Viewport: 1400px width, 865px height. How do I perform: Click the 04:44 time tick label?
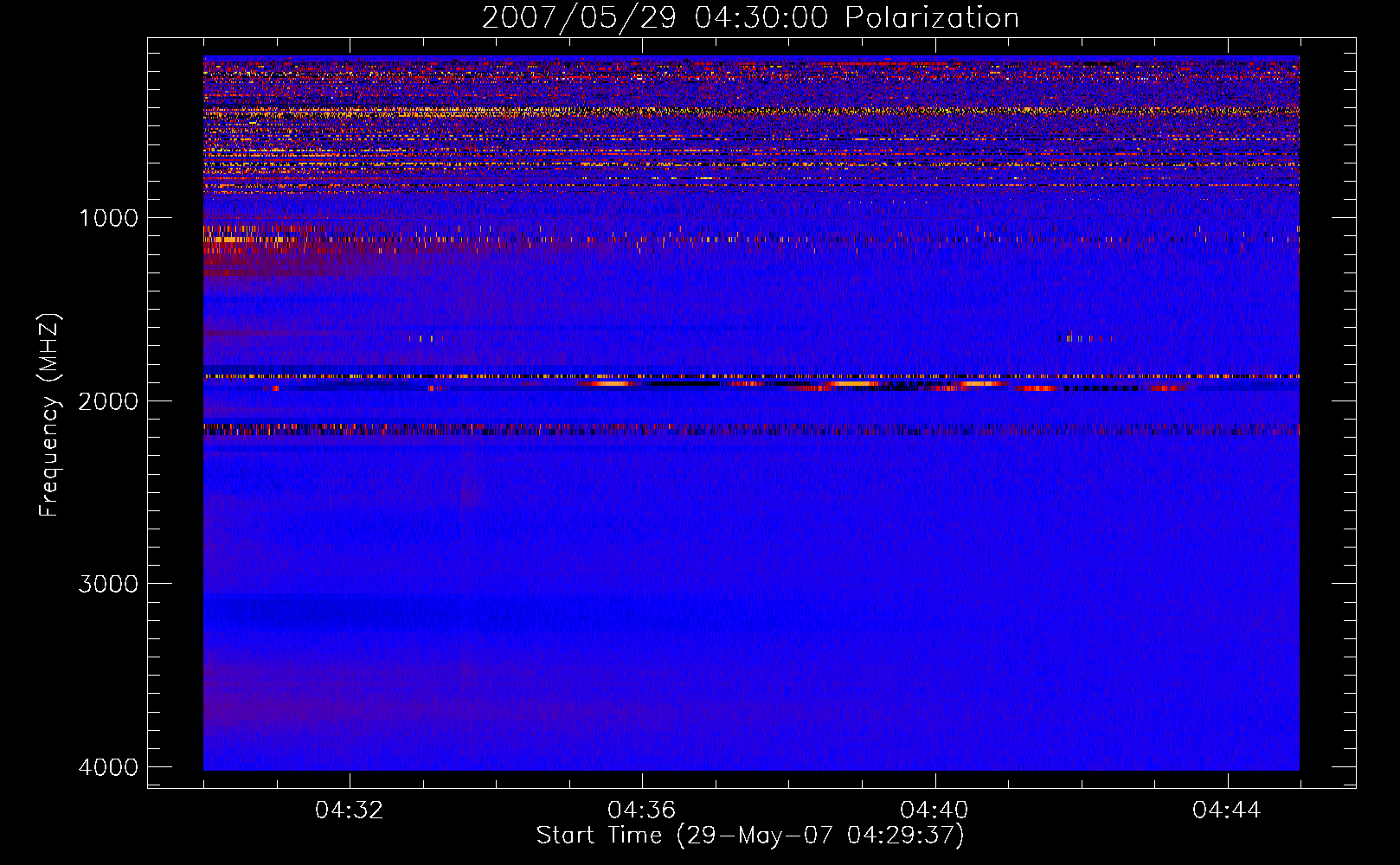pyautogui.click(x=1227, y=811)
